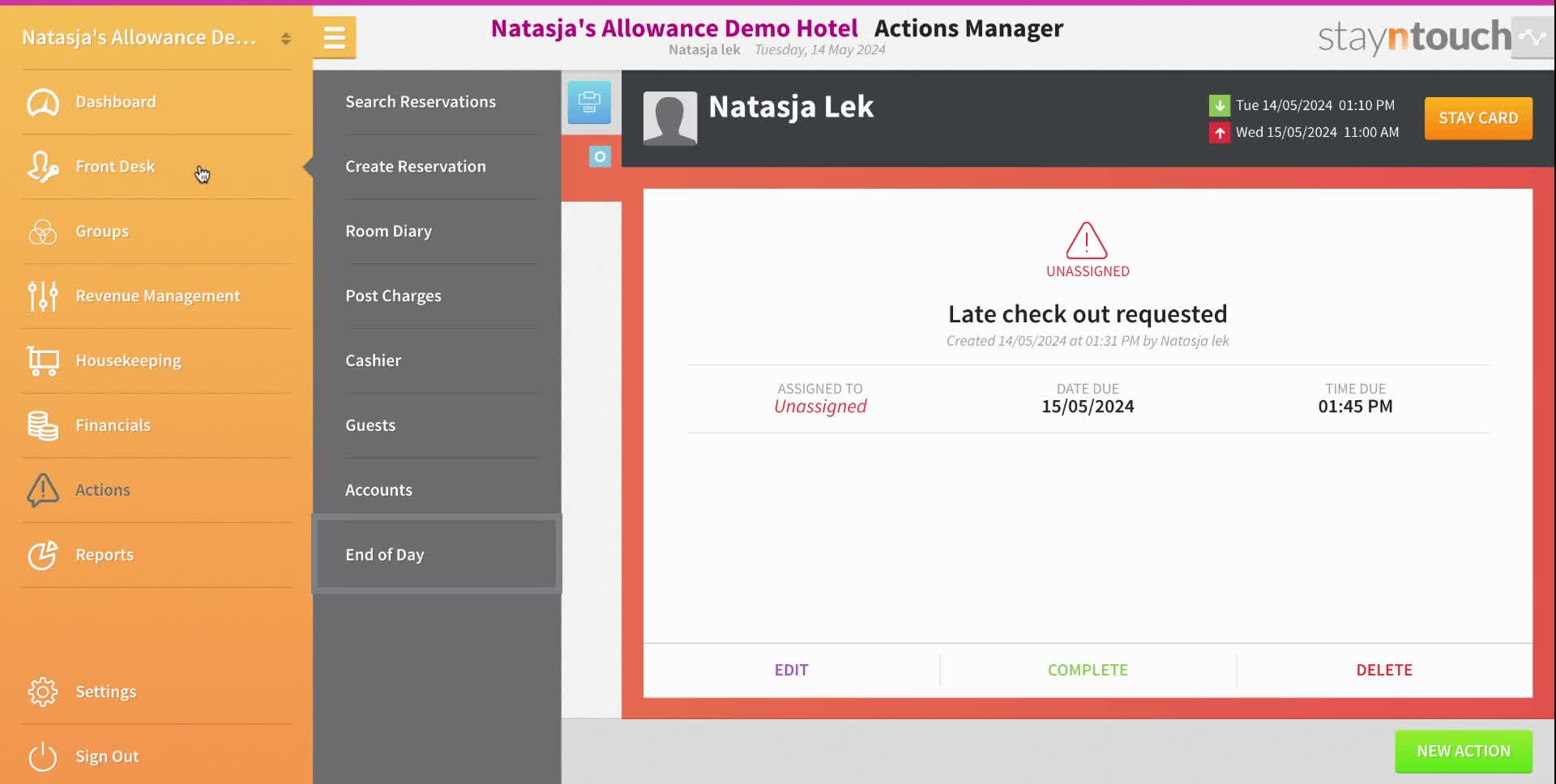Image resolution: width=1556 pixels, height=784 pixels.
Task: Select Guests submenu item
Action: coord(437,426)
